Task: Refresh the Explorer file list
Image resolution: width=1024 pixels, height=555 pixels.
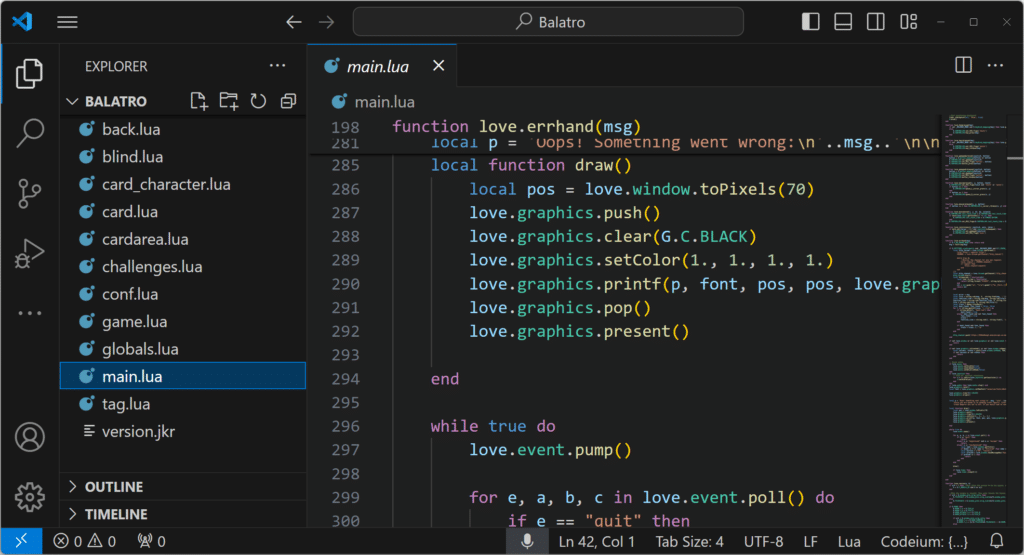Action: pos(258,101)
